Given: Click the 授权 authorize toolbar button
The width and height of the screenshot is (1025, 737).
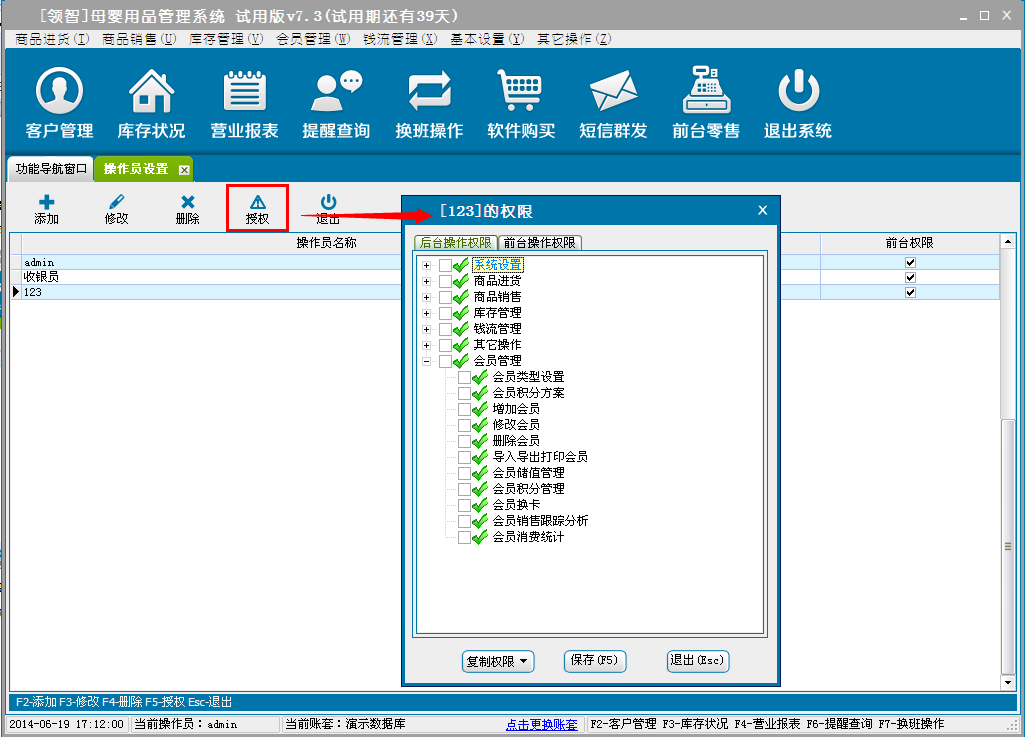Looking at the screenshot, I should (x=257, y=208).
